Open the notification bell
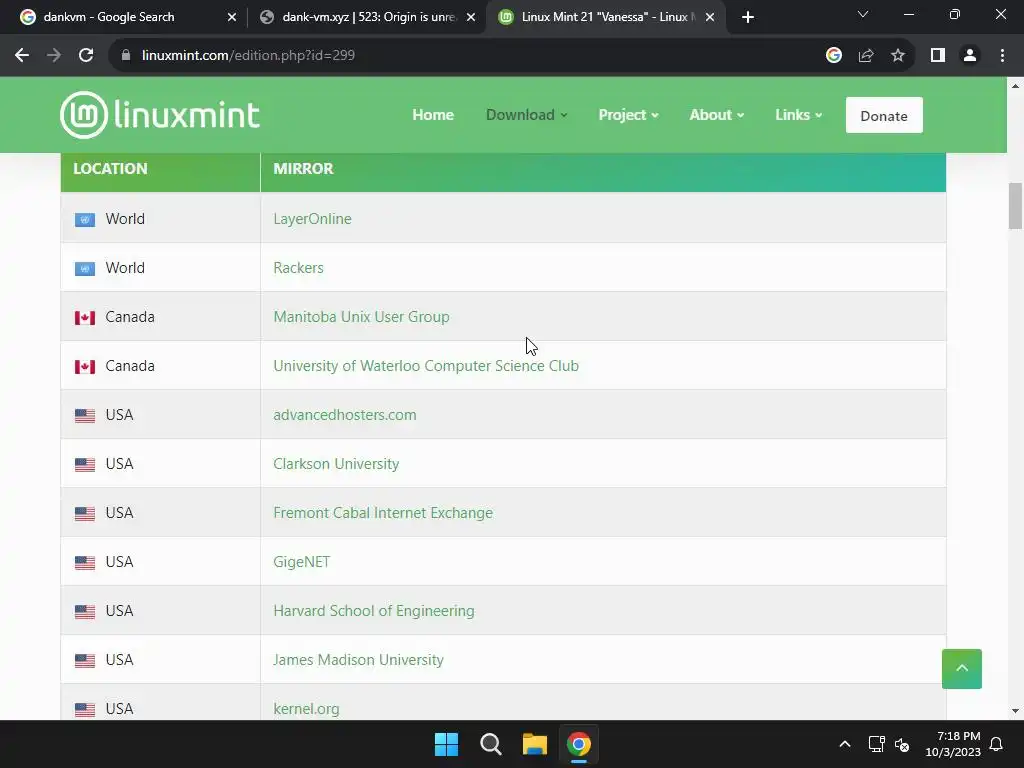Viewport: 1024px width, 768px height. 997,744
